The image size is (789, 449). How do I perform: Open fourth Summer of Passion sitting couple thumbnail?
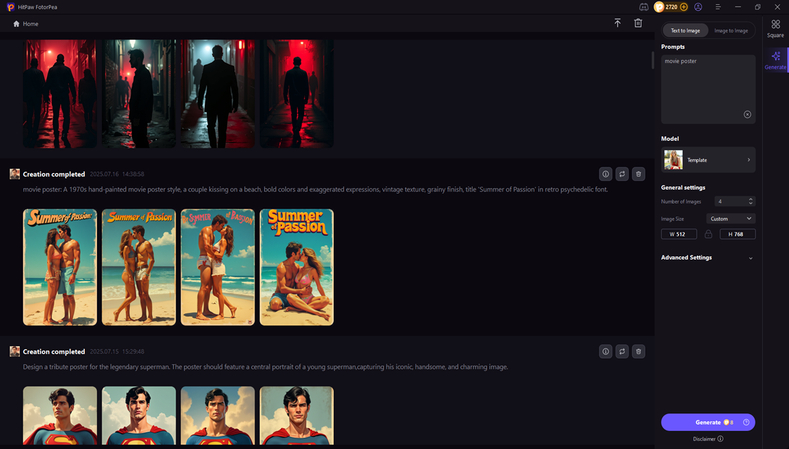coord(297,267)
